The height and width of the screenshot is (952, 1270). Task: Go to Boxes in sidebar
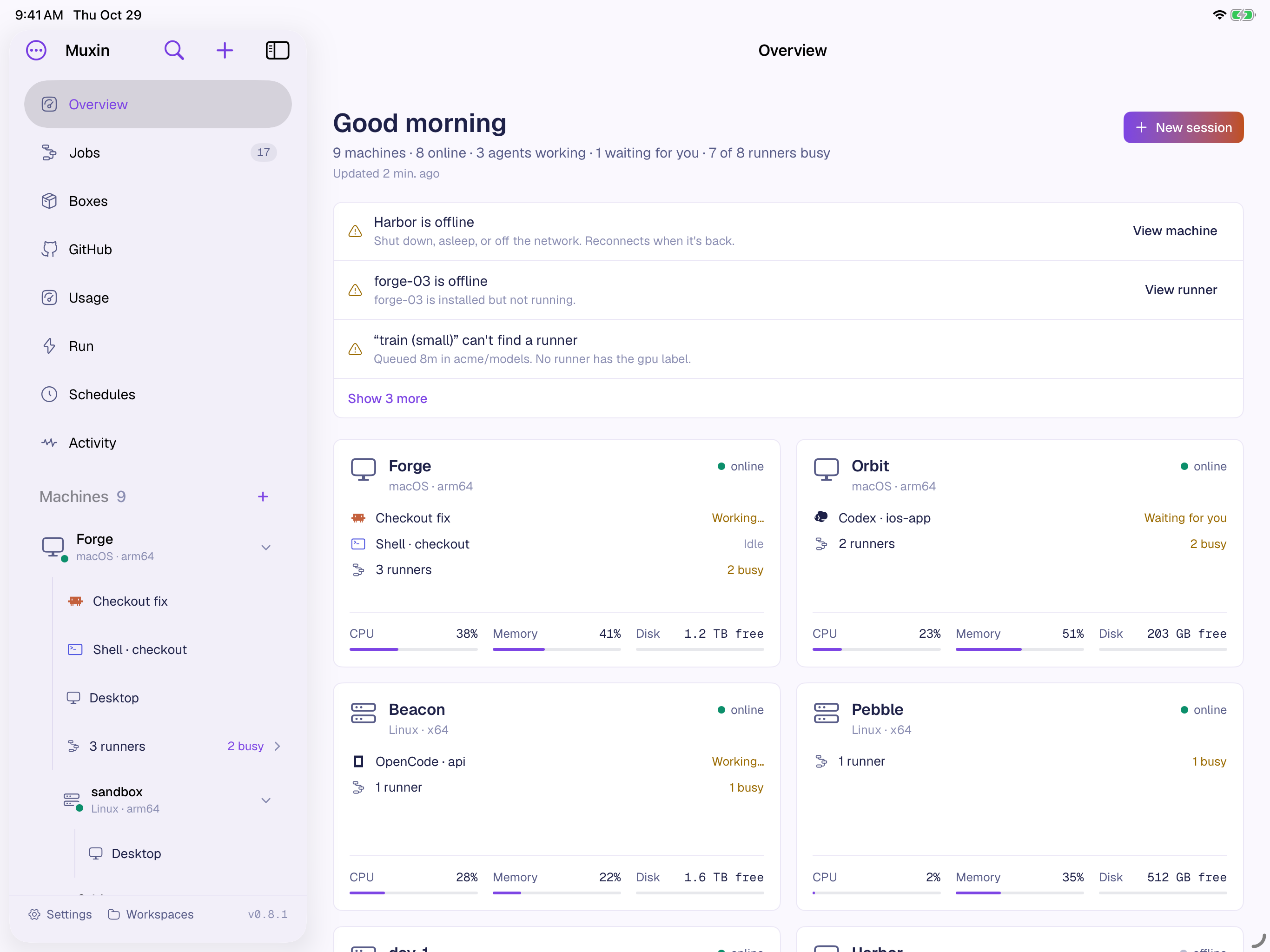pos(158,201)
